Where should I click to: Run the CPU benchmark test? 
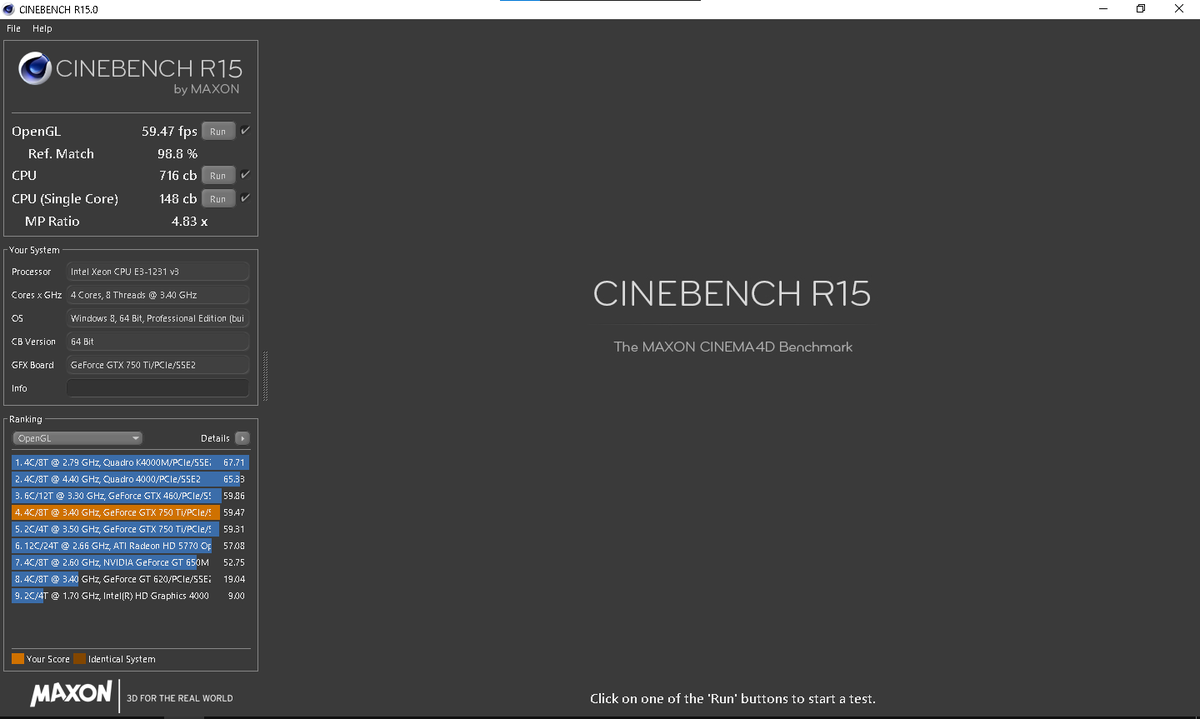pyautogui.click(x=218, y=175)
